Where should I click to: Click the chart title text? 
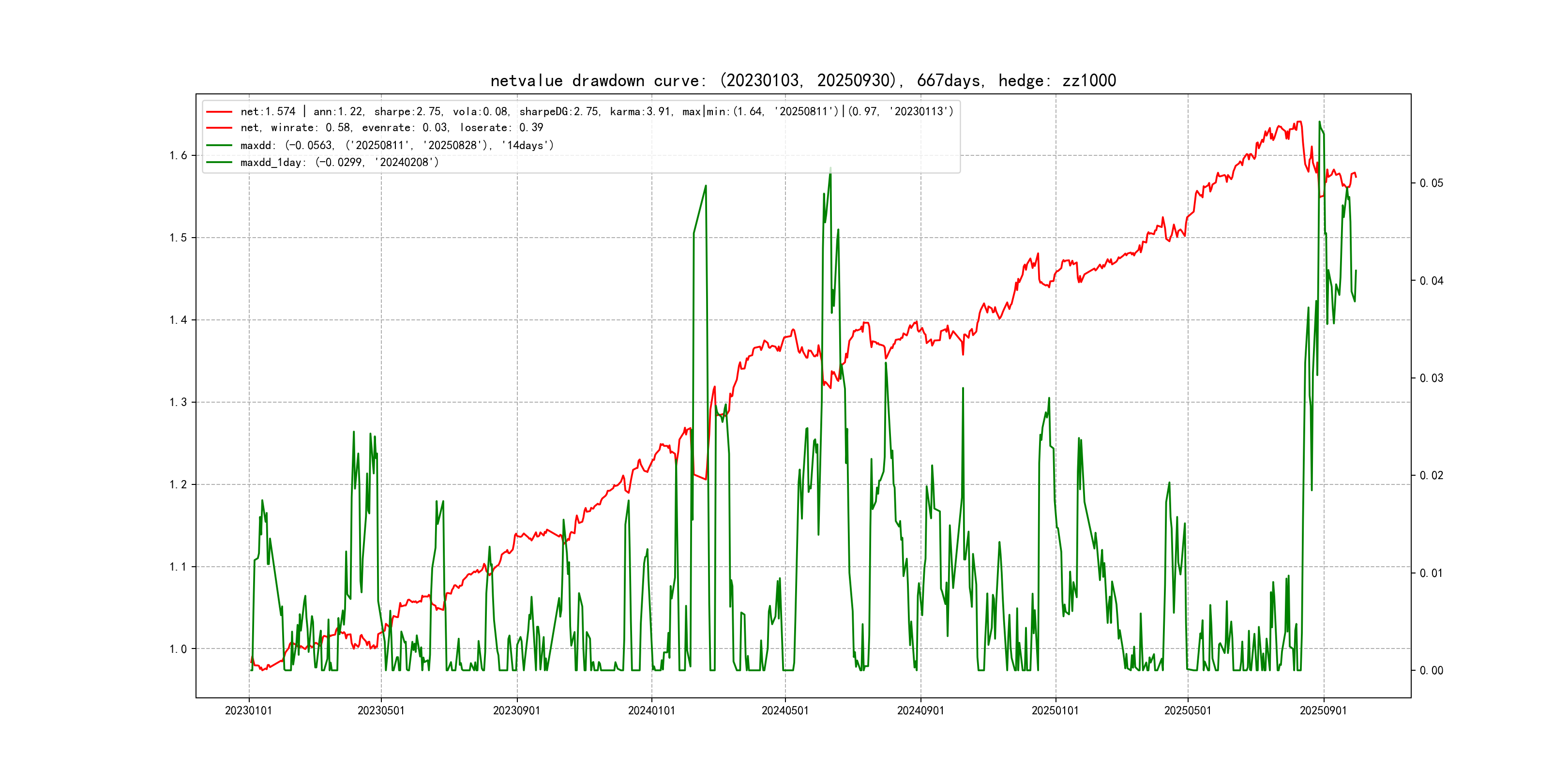tap(803, 80)
